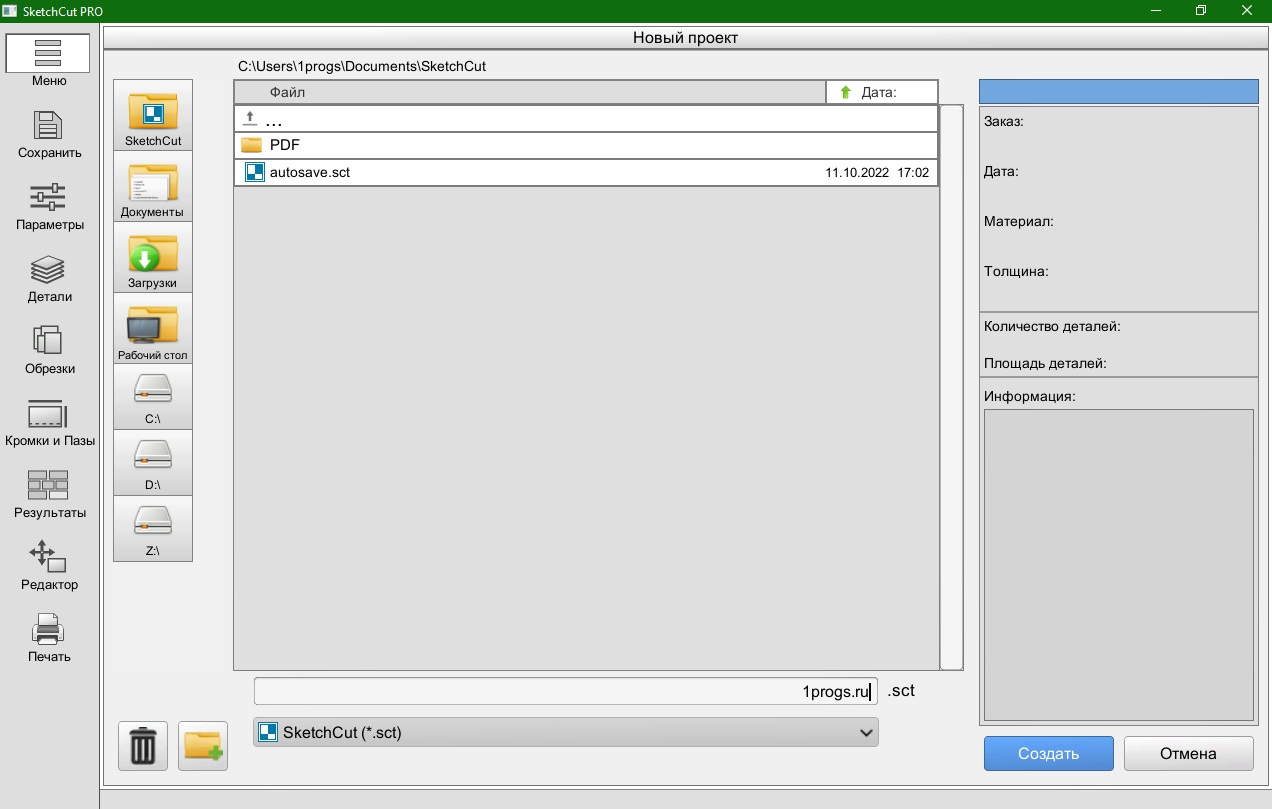Go to Рабочий стол folder shortcut
Screen dimensions: 1272x809
pyautogui.click(x=153, y=329)
